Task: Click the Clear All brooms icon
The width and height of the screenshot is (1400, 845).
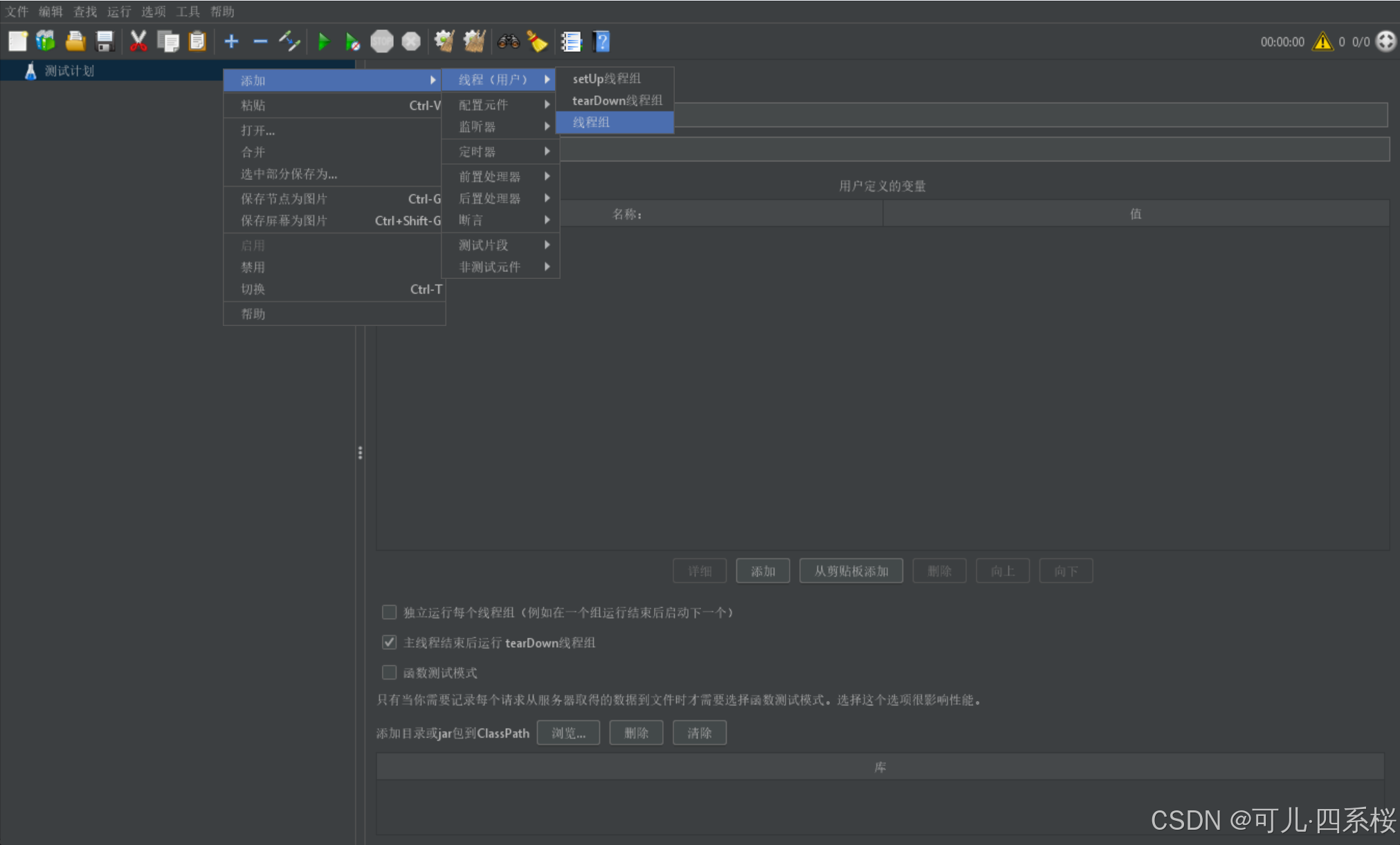Action: click(x=474, y=42)
